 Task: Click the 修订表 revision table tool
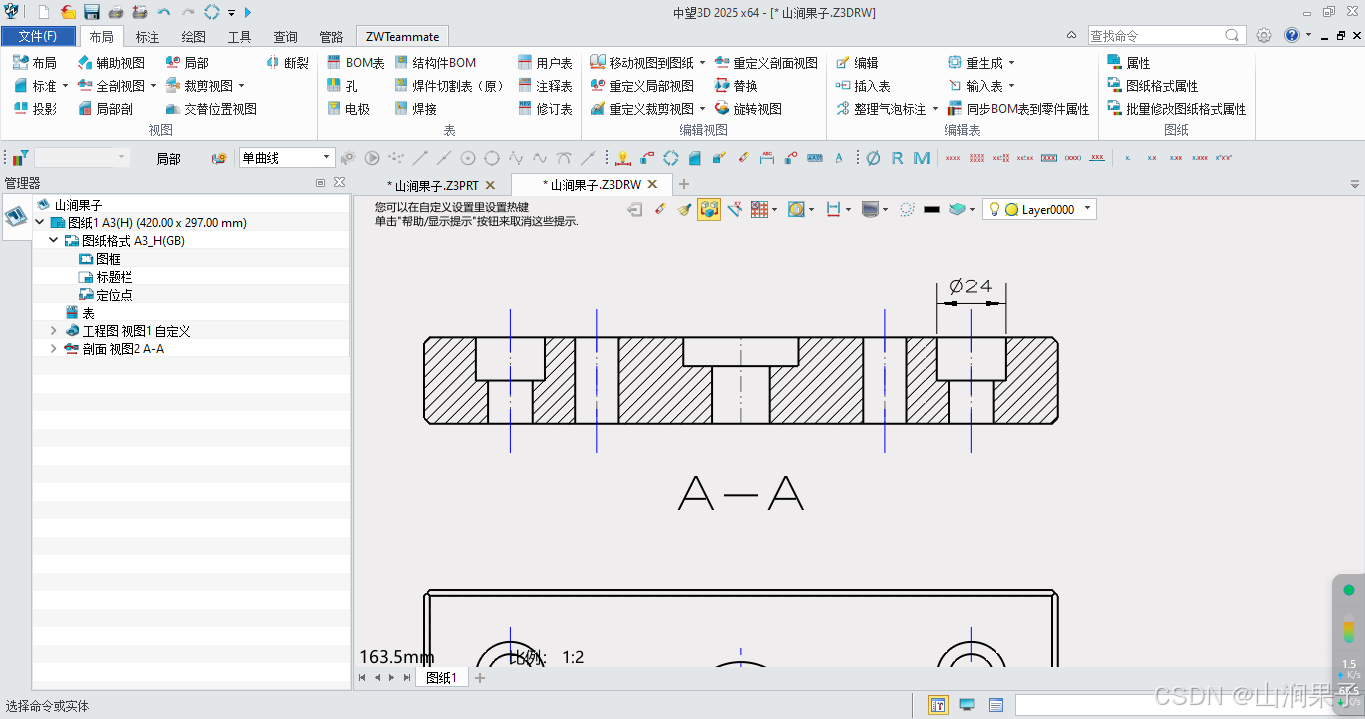point(546,109)
